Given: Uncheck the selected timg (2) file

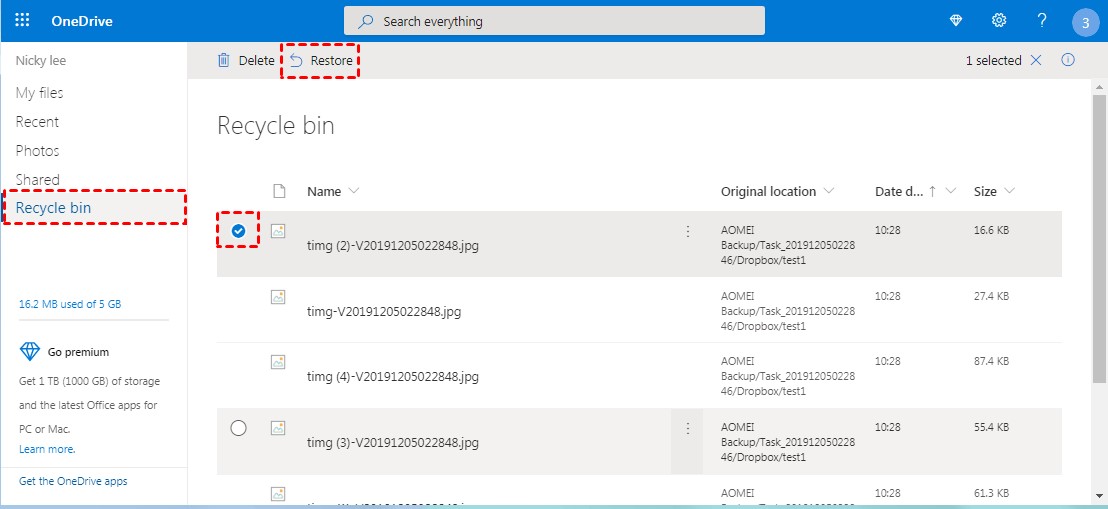Looking at the screenshot, I should [x=238, y=230].
